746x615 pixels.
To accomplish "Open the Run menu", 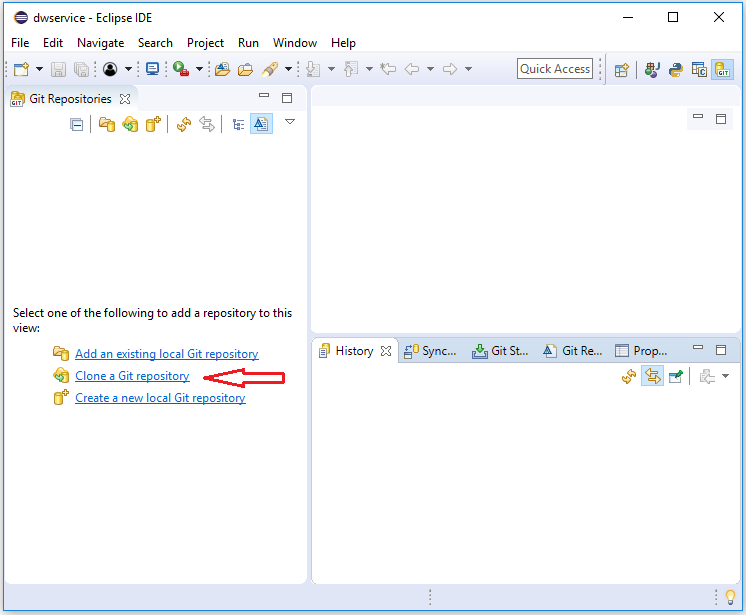I will (x=248, y=43).
